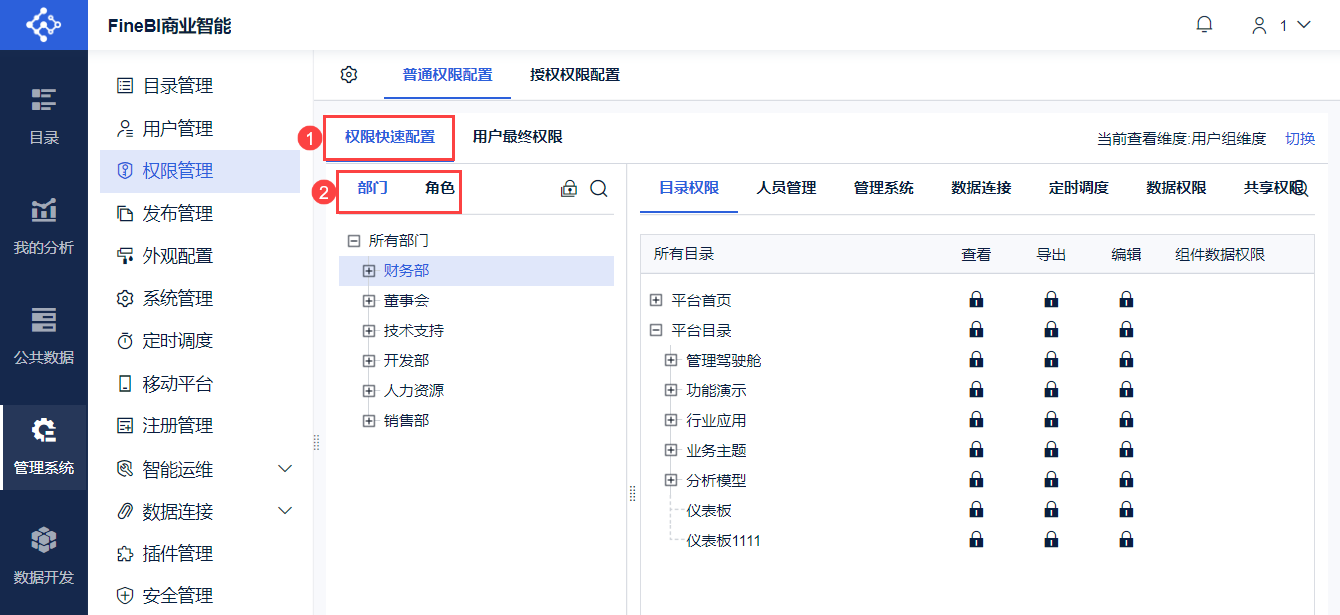This screenshot has width=1340, height=615.
Task: Open 用户管理 in the management menu
Action: 177,129
